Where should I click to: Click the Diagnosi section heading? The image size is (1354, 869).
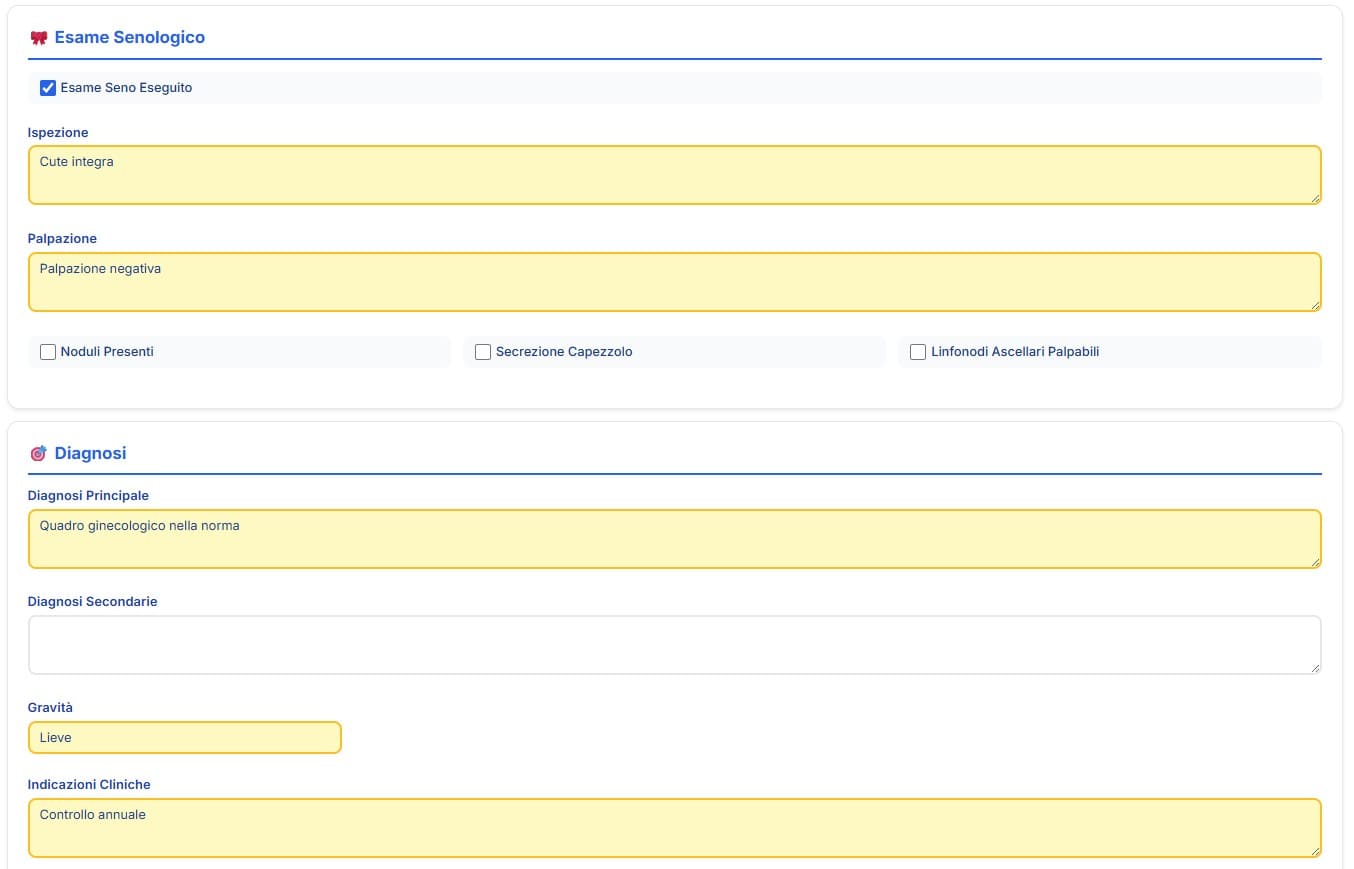(x=90, y=454)
